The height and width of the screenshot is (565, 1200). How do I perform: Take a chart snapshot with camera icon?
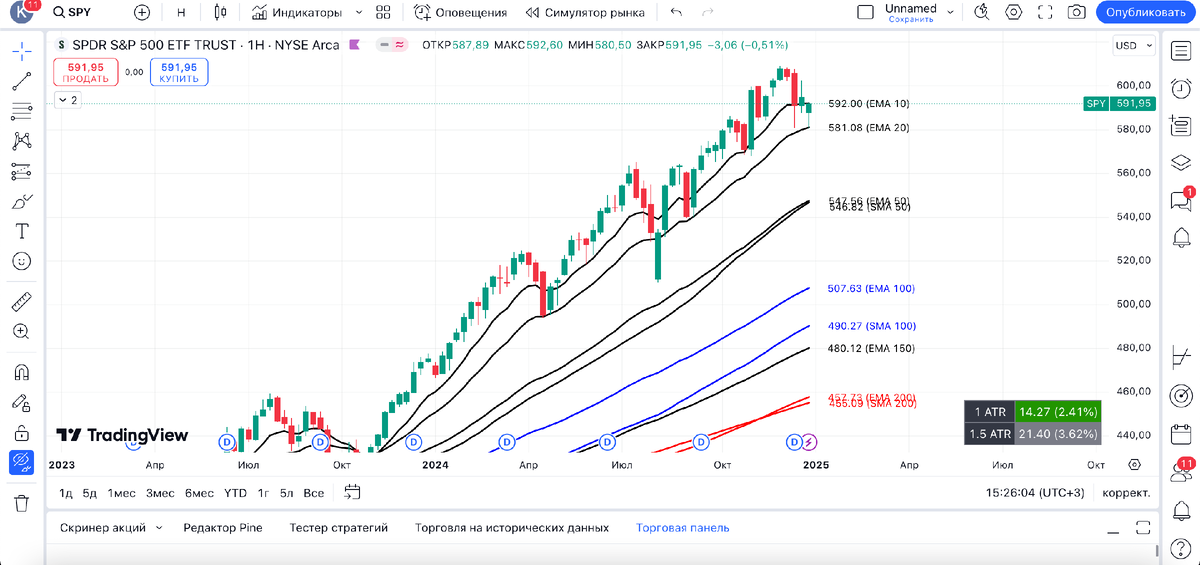click(x=1076, y=12)
